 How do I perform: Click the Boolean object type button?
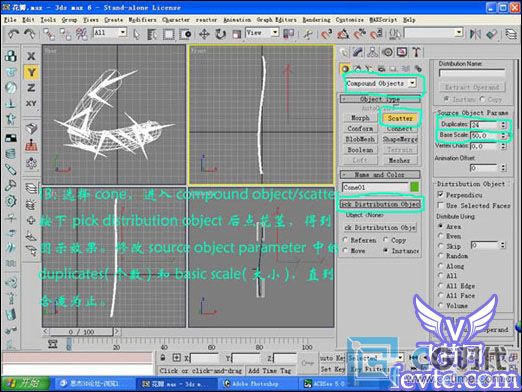tap(360, 150)
